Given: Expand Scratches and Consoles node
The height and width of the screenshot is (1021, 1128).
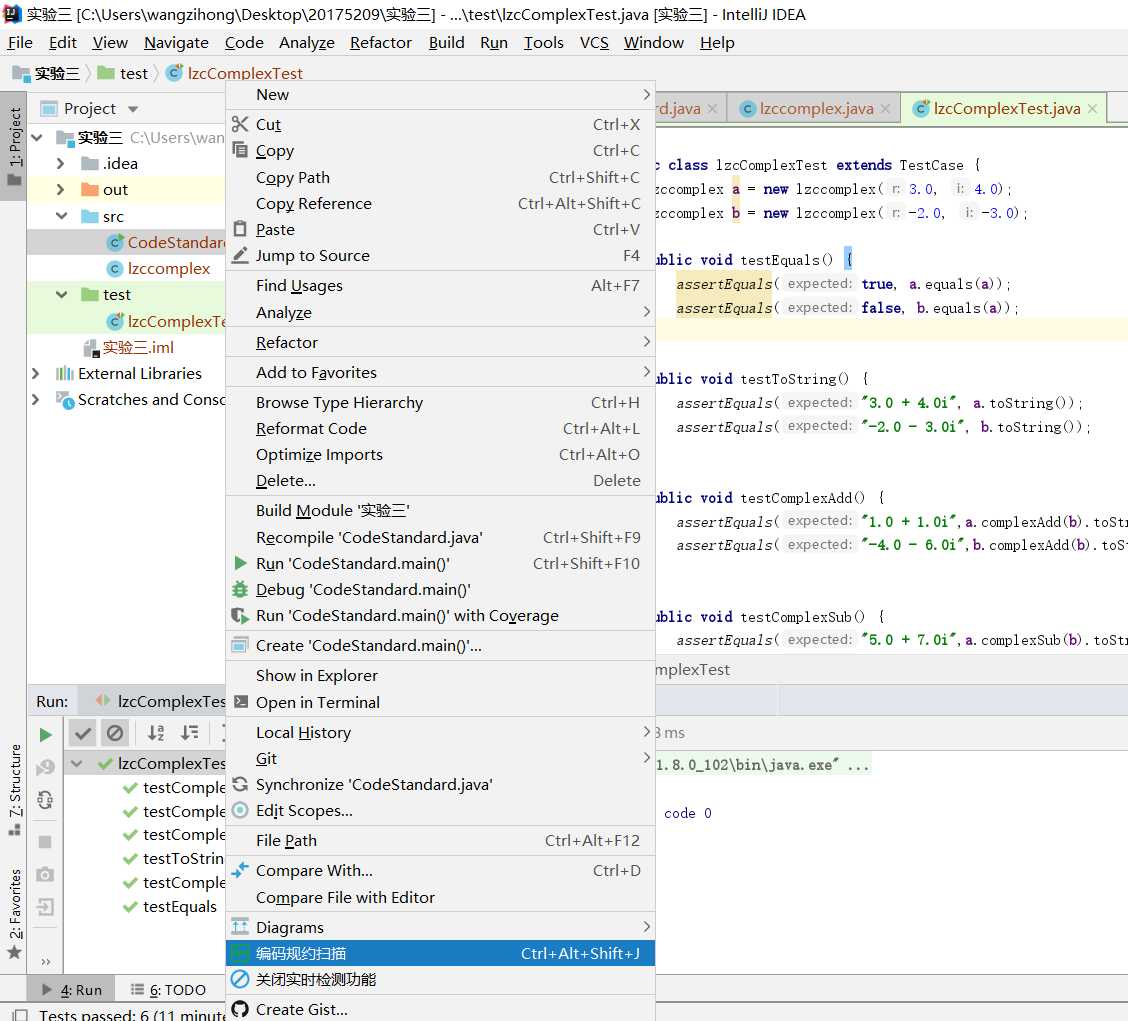Looking at the screenshot, I should click(x=35, y=399).
